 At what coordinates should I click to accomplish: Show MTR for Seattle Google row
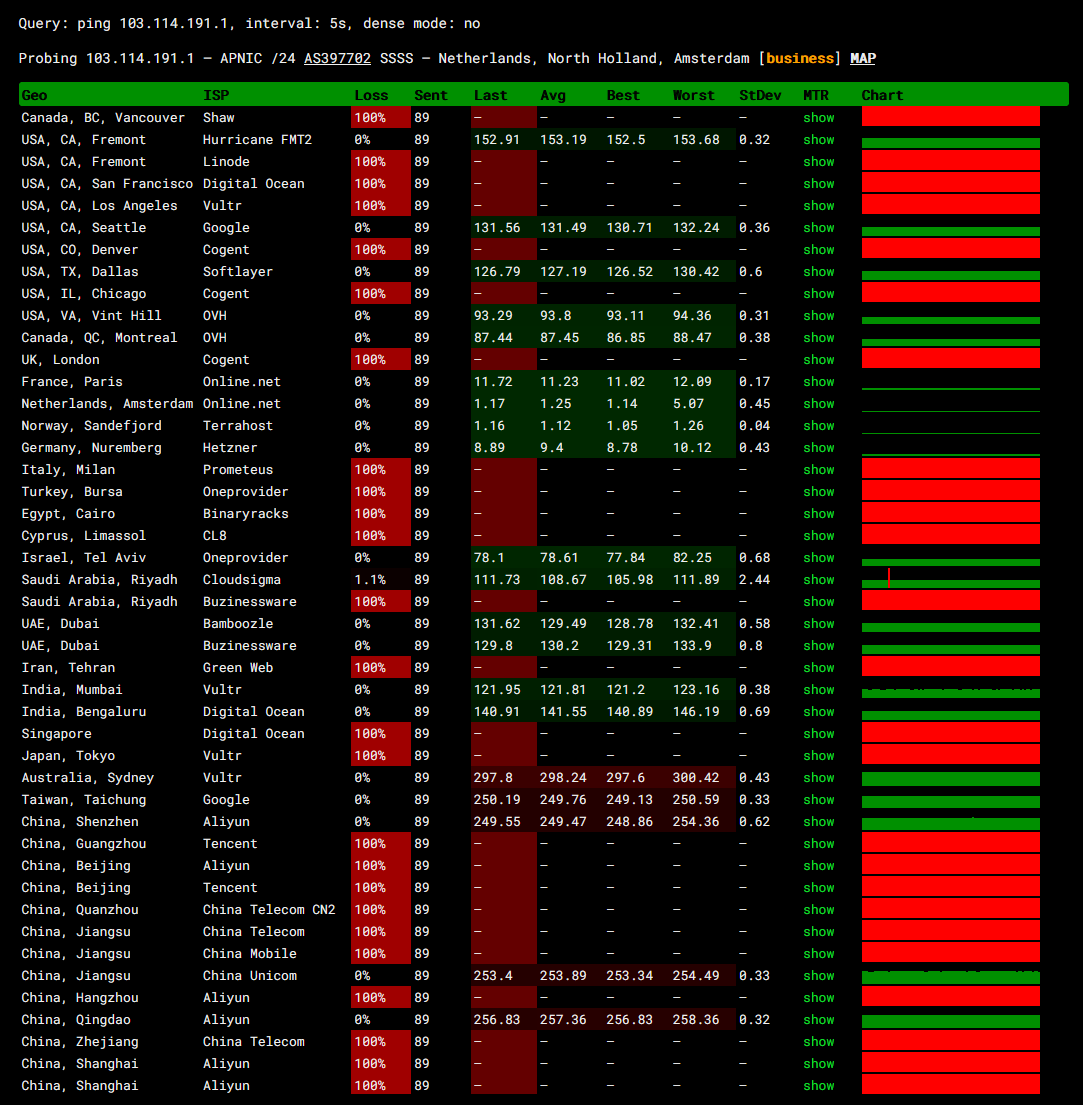[x=818, y=228]
